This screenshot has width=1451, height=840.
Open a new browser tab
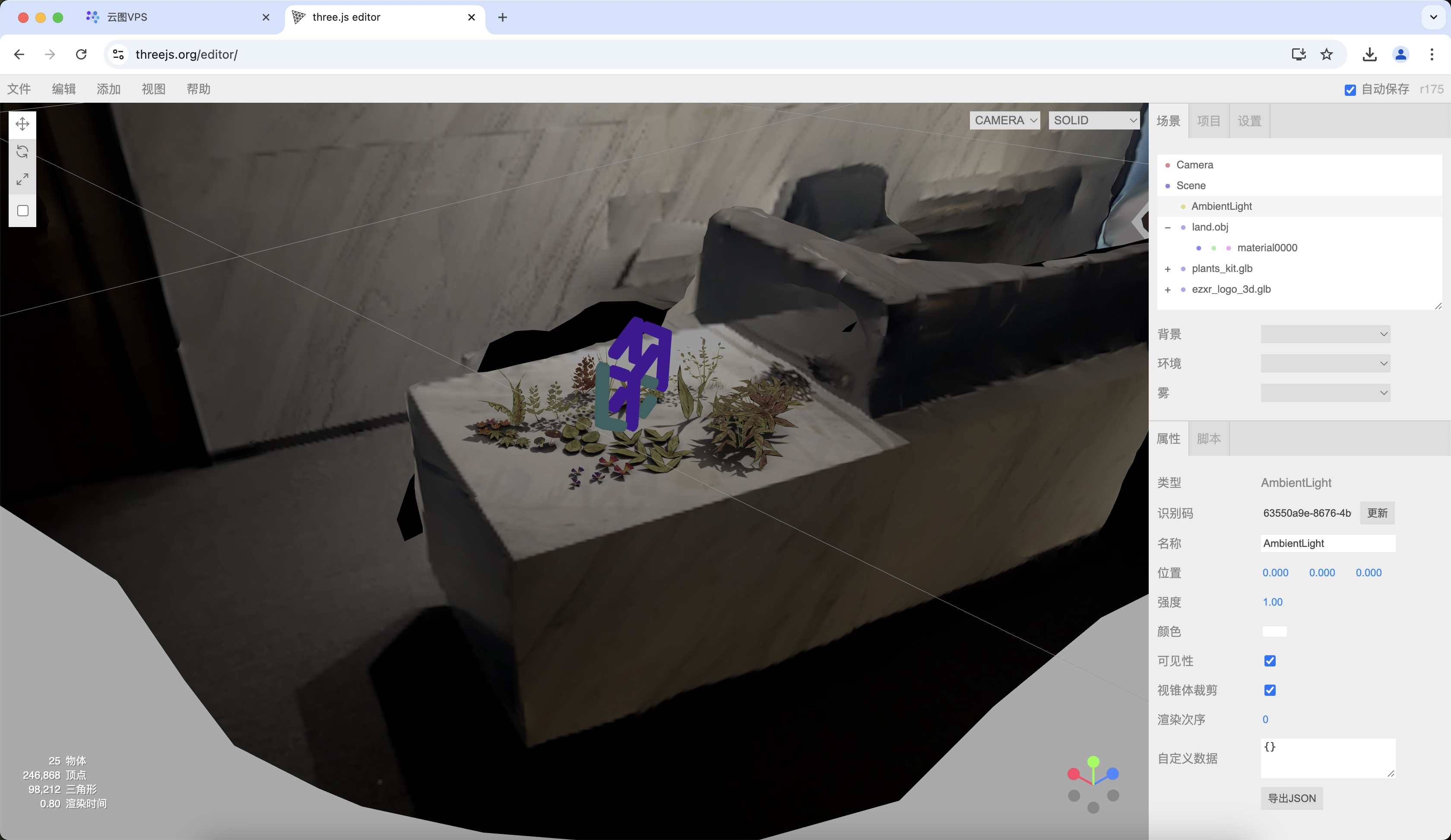(503, 17)
